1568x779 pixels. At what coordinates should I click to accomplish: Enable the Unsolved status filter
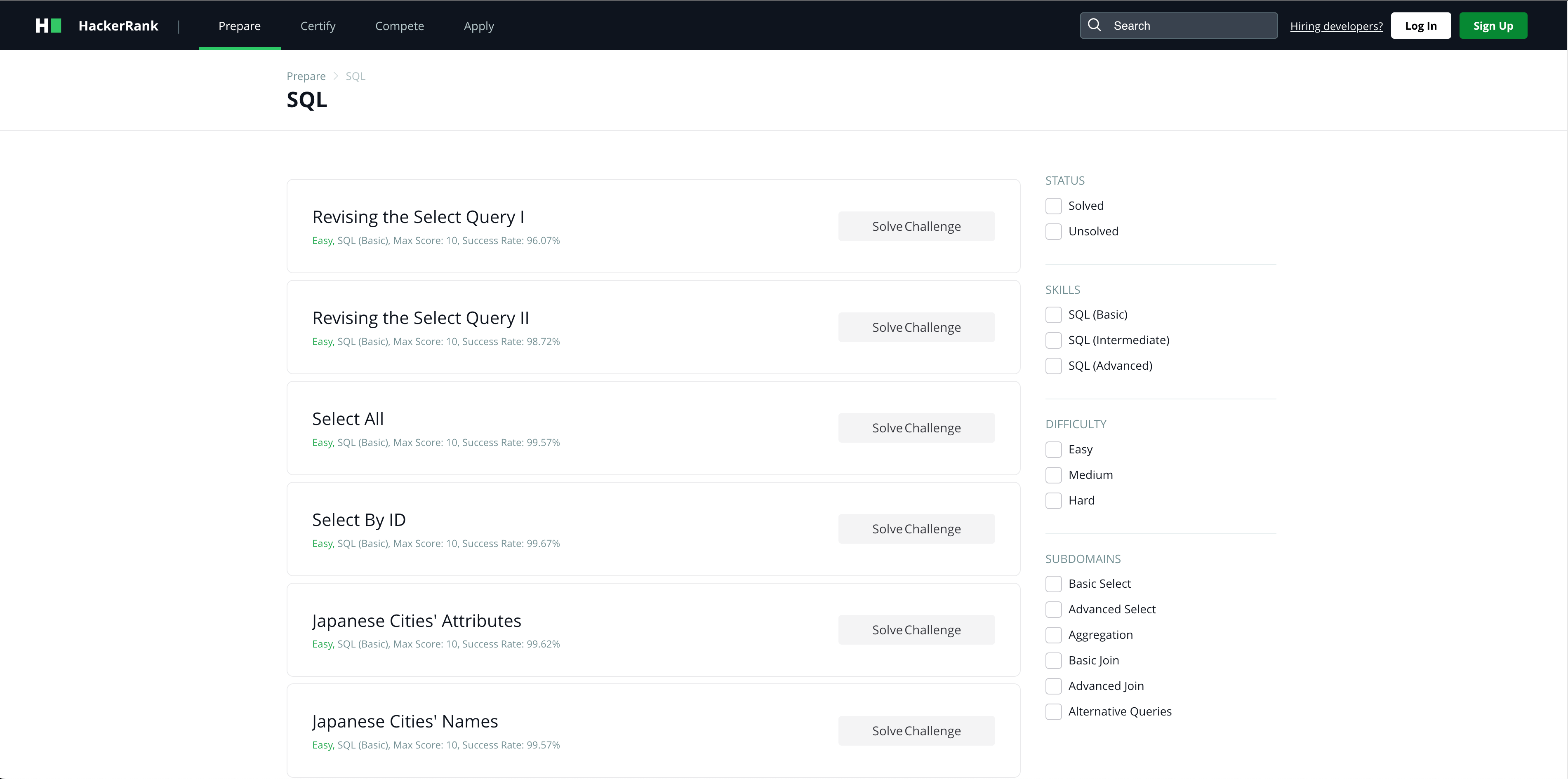pyautogui.click(x=1054, y=232)
